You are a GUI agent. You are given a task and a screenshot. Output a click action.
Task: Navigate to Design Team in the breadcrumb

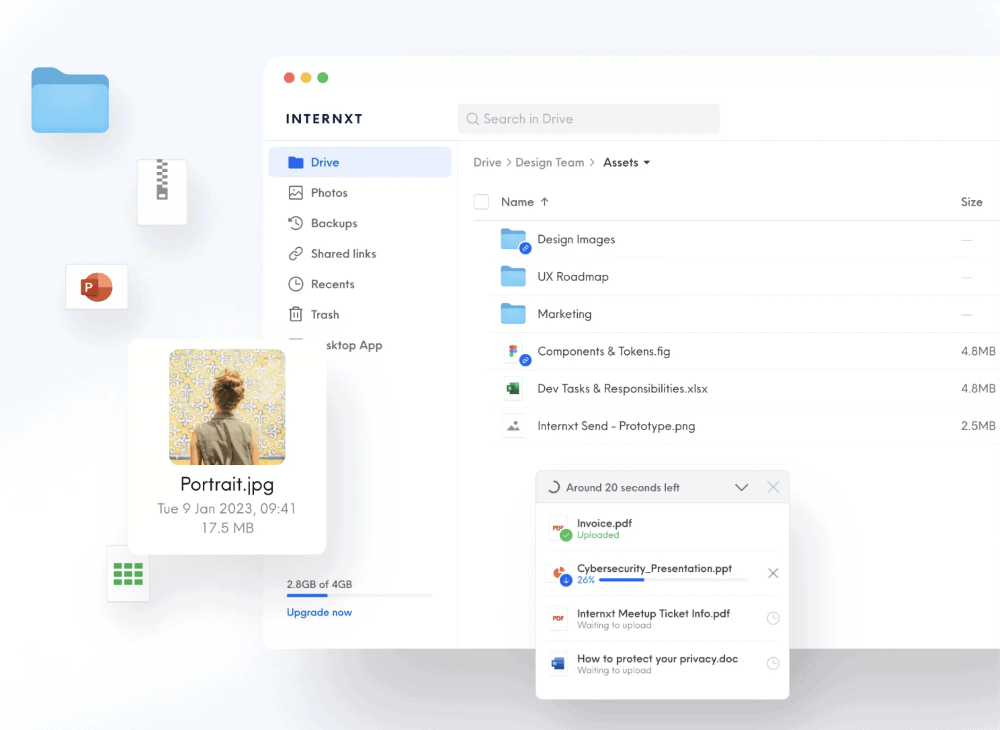coord(549,163)
